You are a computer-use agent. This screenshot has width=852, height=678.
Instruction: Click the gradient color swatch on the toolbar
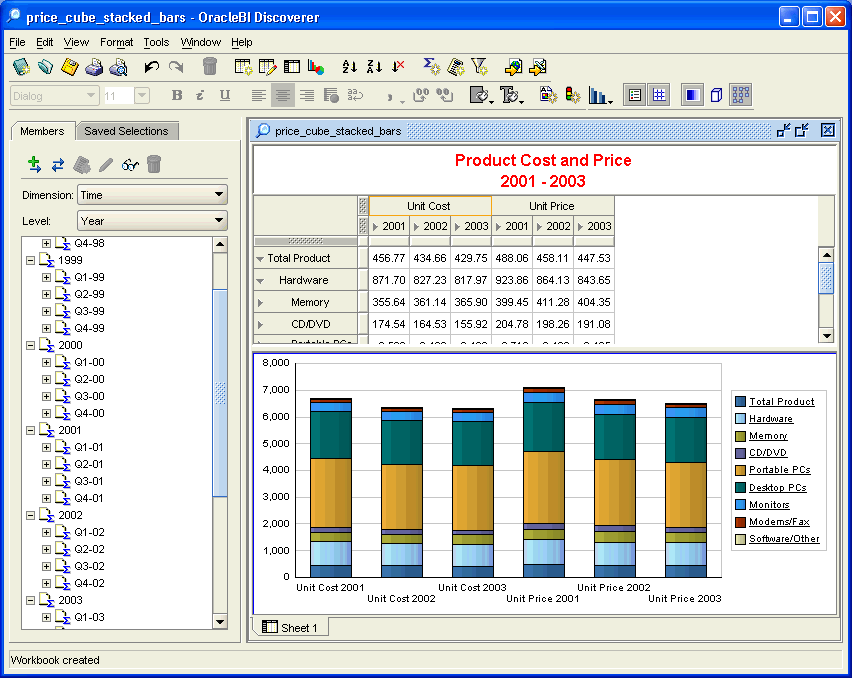click(x=691, y=94)
